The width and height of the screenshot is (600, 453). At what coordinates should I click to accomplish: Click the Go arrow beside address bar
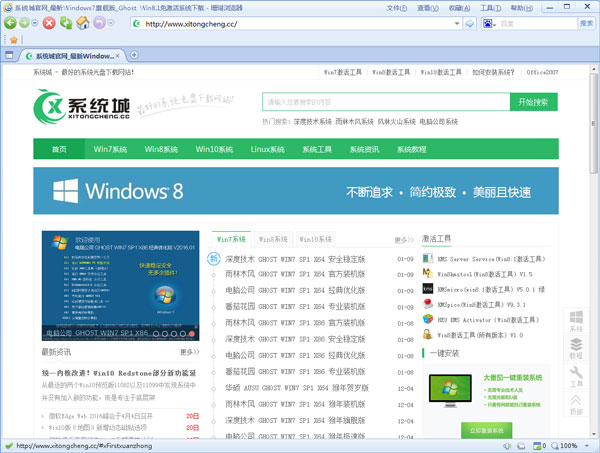tap(470, 24)
